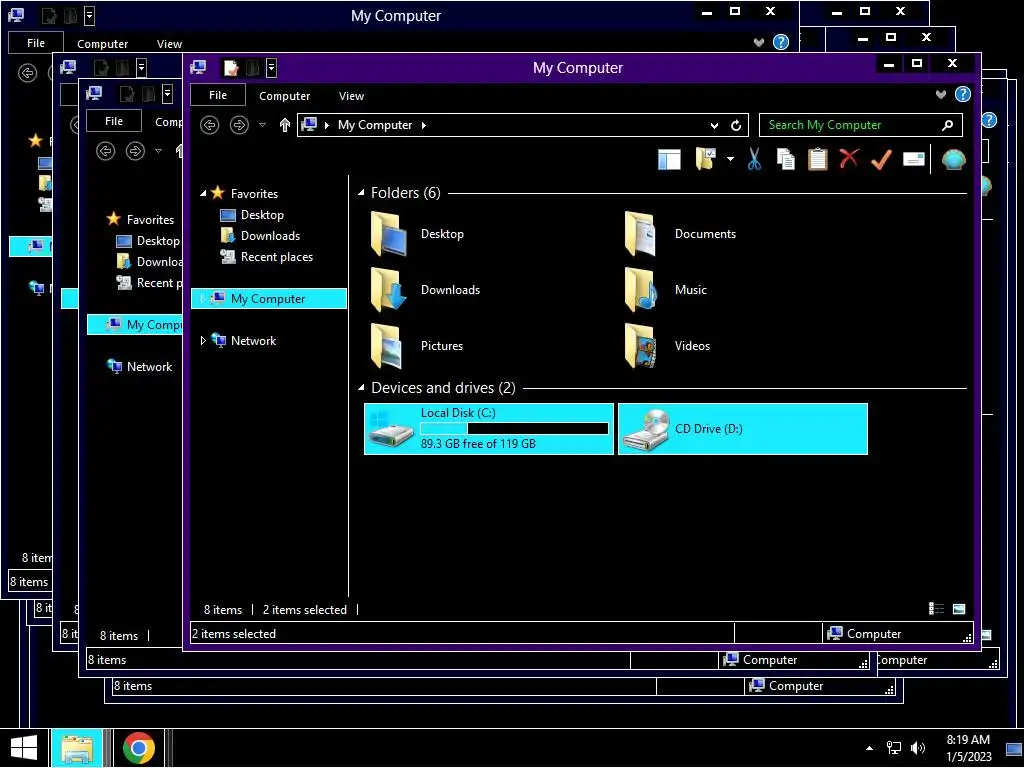1024x768 pixels.
Task: Expand ribbon with chevron near Help
Action: [940, 95]
